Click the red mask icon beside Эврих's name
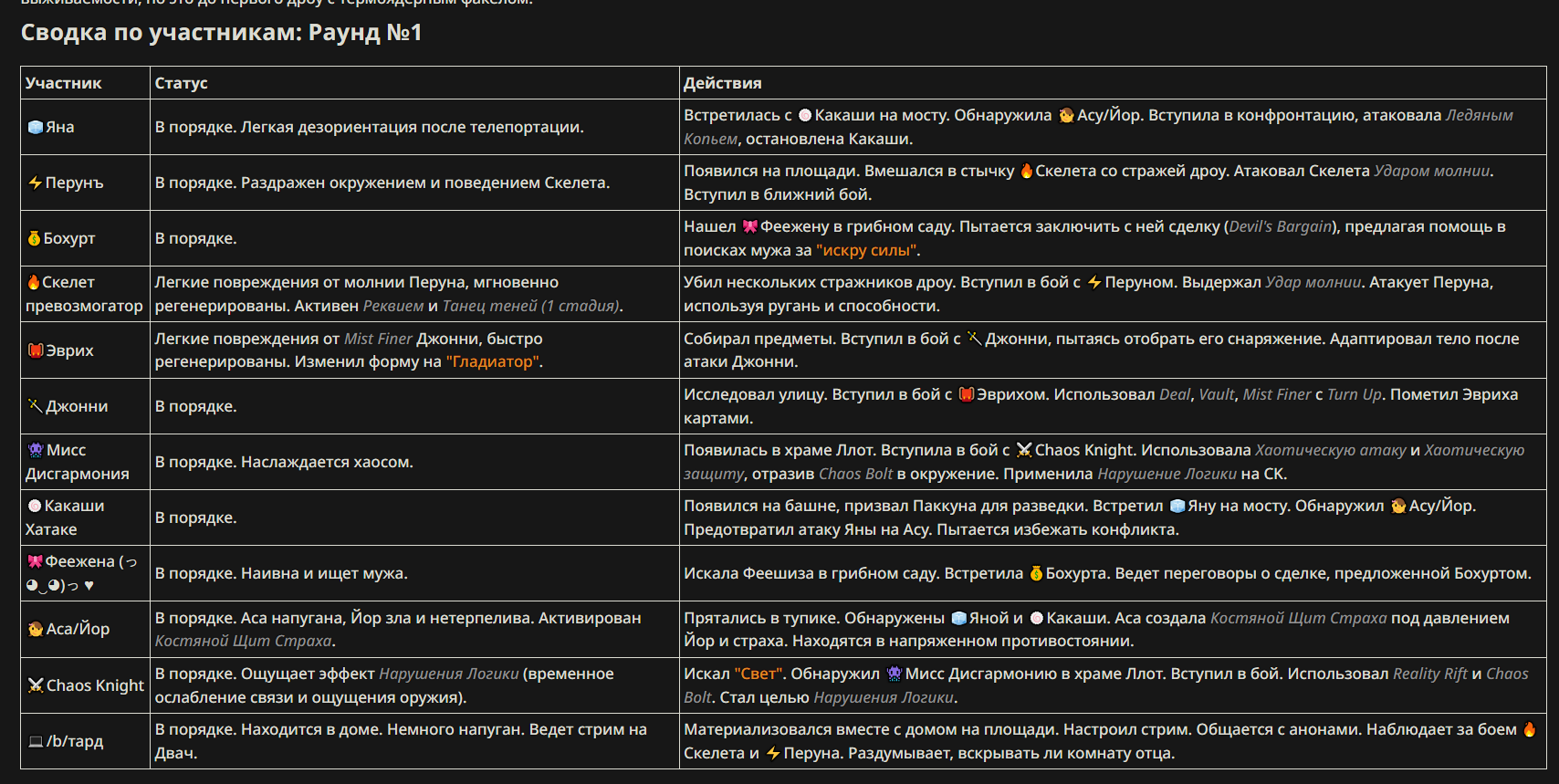The image size is (1559, 784). pos(36,350)
